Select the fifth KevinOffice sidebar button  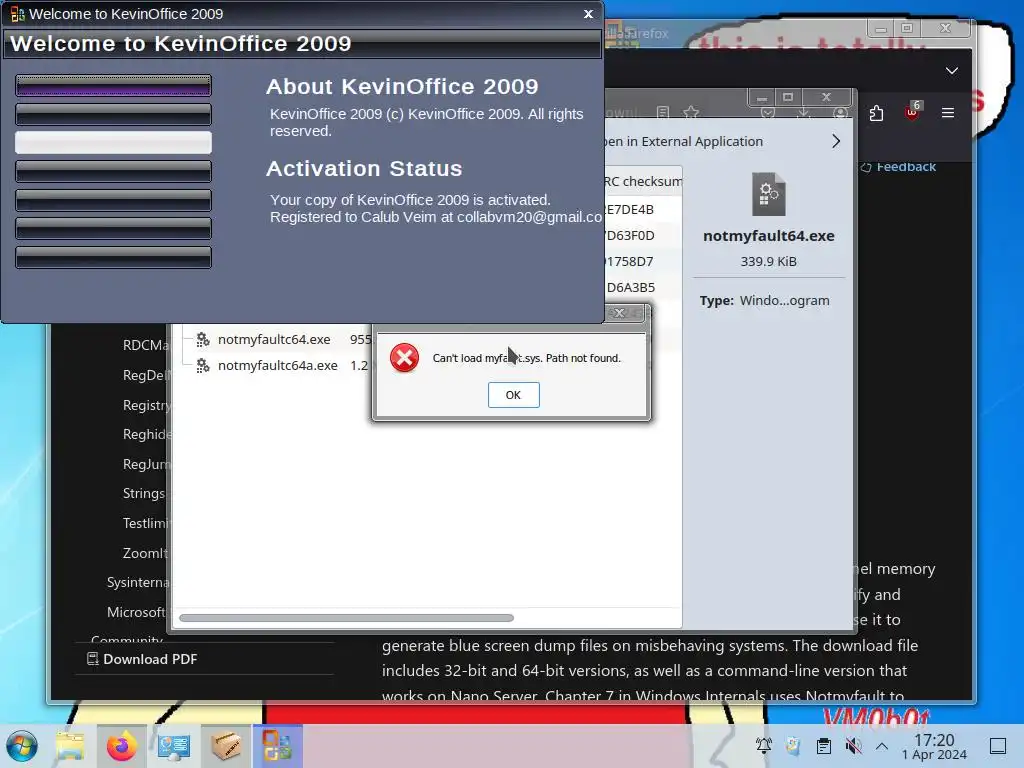point(114,200)
